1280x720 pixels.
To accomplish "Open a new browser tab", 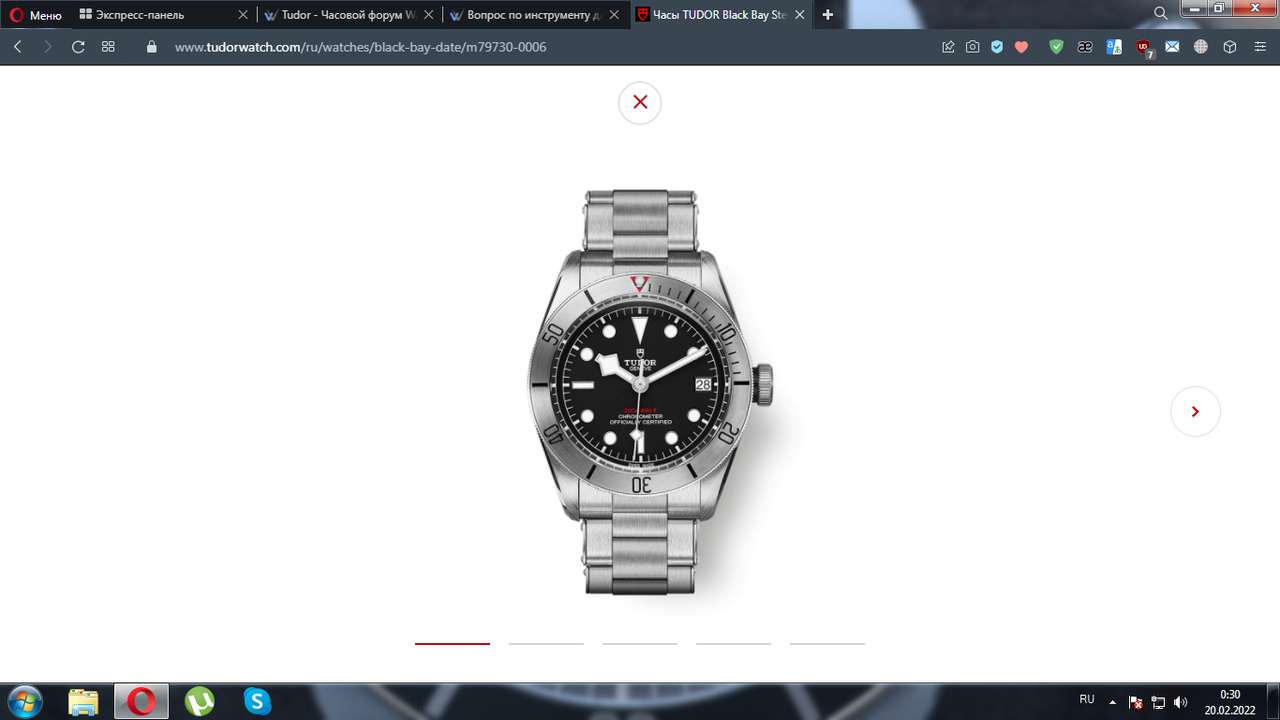I will pyautogui.click(x=827, y=15).
